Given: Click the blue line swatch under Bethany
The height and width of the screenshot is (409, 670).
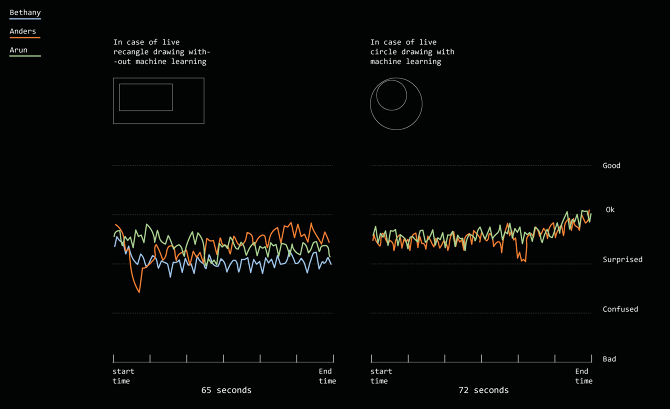Looking at the screenshot, I should coord(25,19).
